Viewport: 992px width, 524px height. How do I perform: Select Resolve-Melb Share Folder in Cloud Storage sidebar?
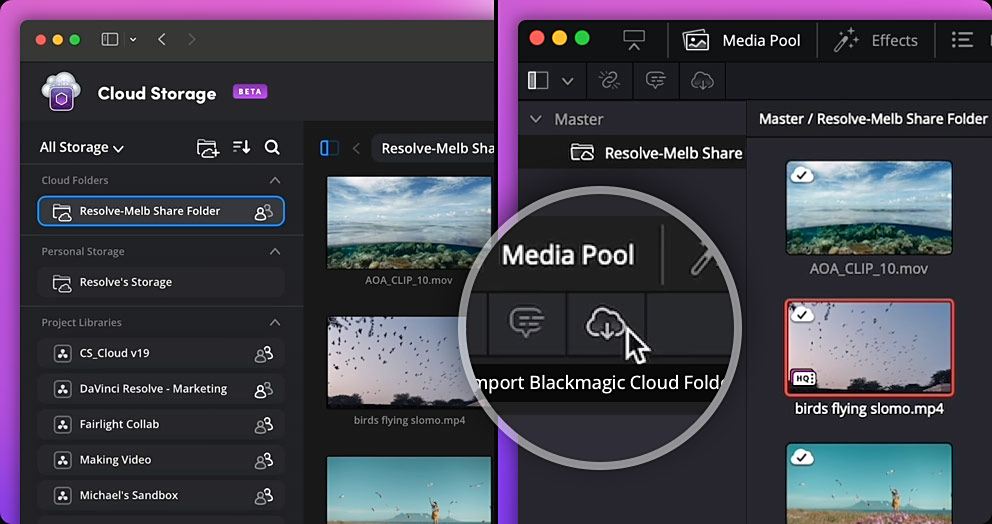point(161,211)
